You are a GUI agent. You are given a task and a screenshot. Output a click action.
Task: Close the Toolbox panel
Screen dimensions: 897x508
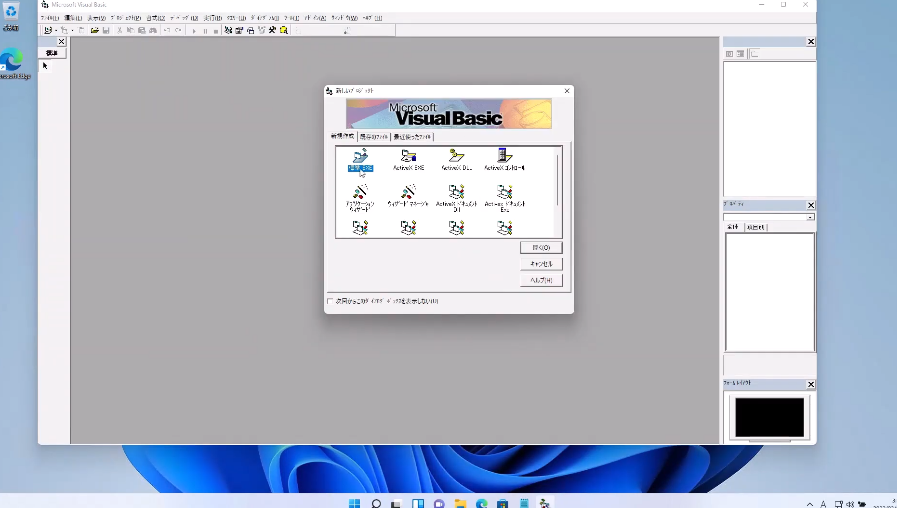coord(61,42)
